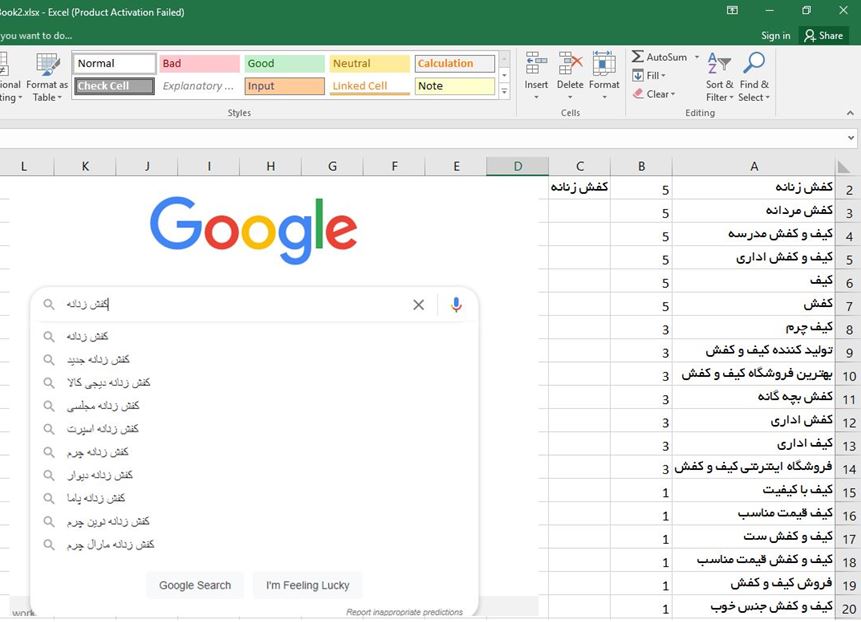Expand AutoSum dropdown arrow
The width and height of the screenshot is (861, 622).
coord(697,57)
